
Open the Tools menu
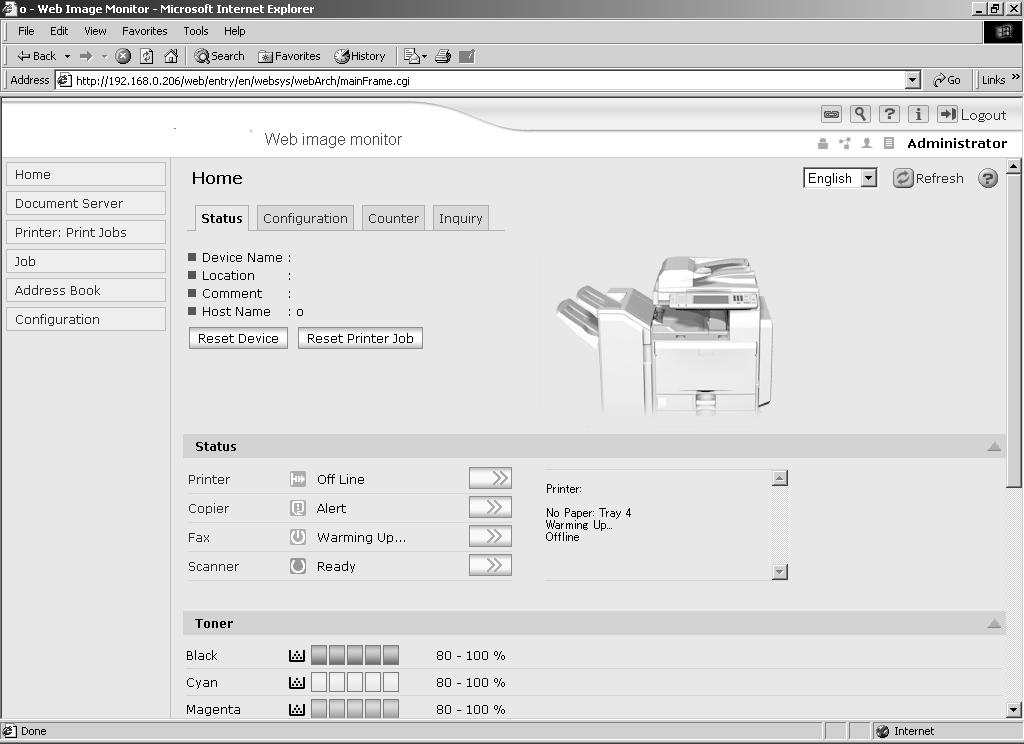[x=195, y=31]
